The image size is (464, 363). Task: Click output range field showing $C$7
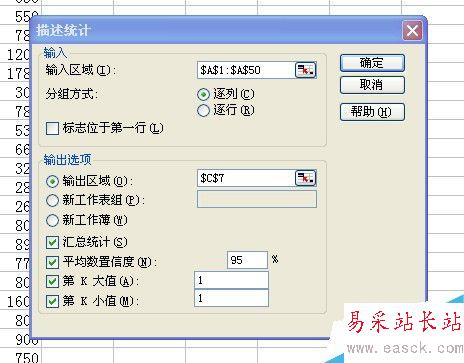[246, 178]
